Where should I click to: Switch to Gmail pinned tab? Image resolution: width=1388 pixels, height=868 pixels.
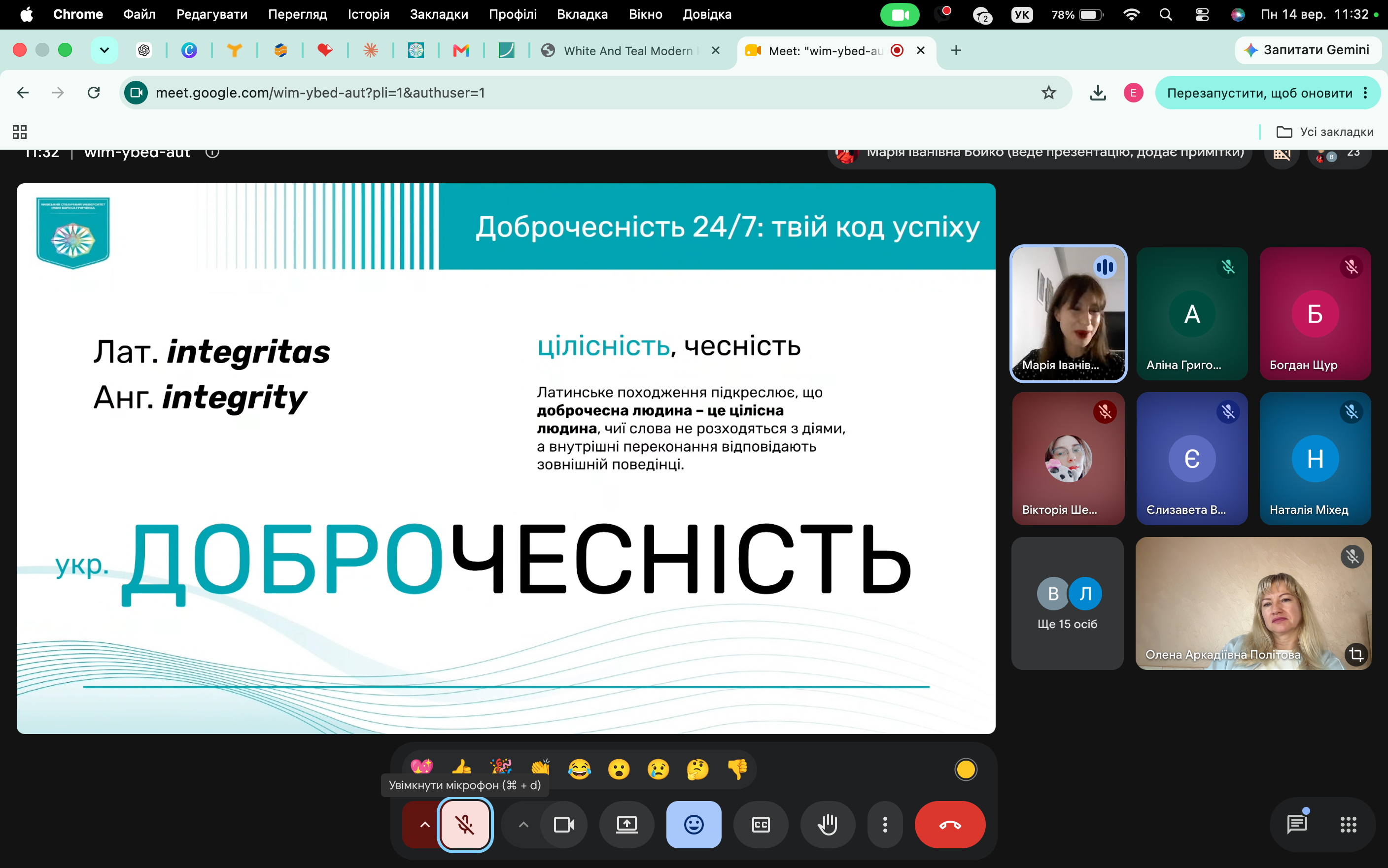[x=460, y=51]
